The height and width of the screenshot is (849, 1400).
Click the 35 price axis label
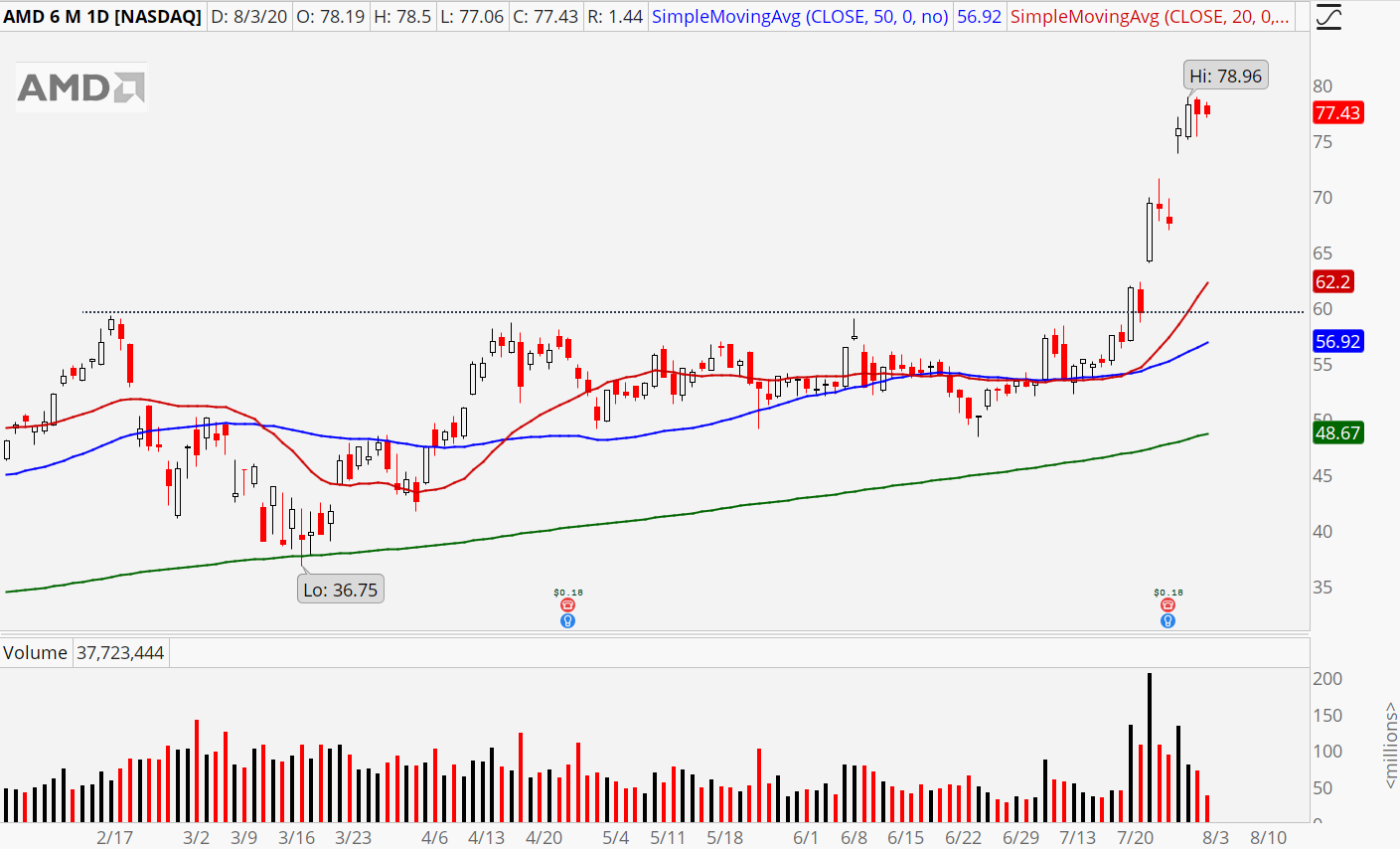[1322, 588]
